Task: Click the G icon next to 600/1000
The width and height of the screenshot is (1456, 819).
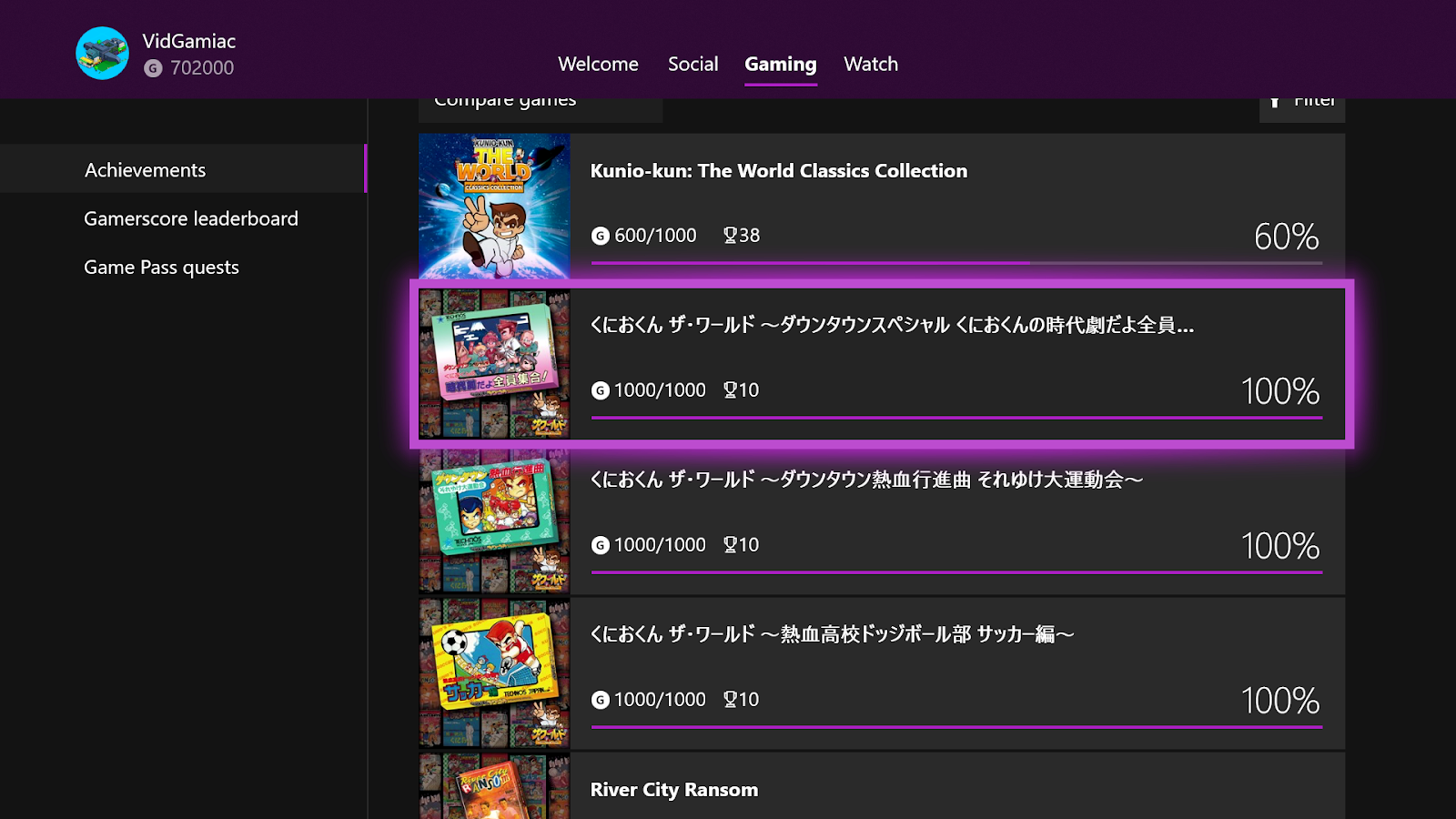Action: pos(601,236)
